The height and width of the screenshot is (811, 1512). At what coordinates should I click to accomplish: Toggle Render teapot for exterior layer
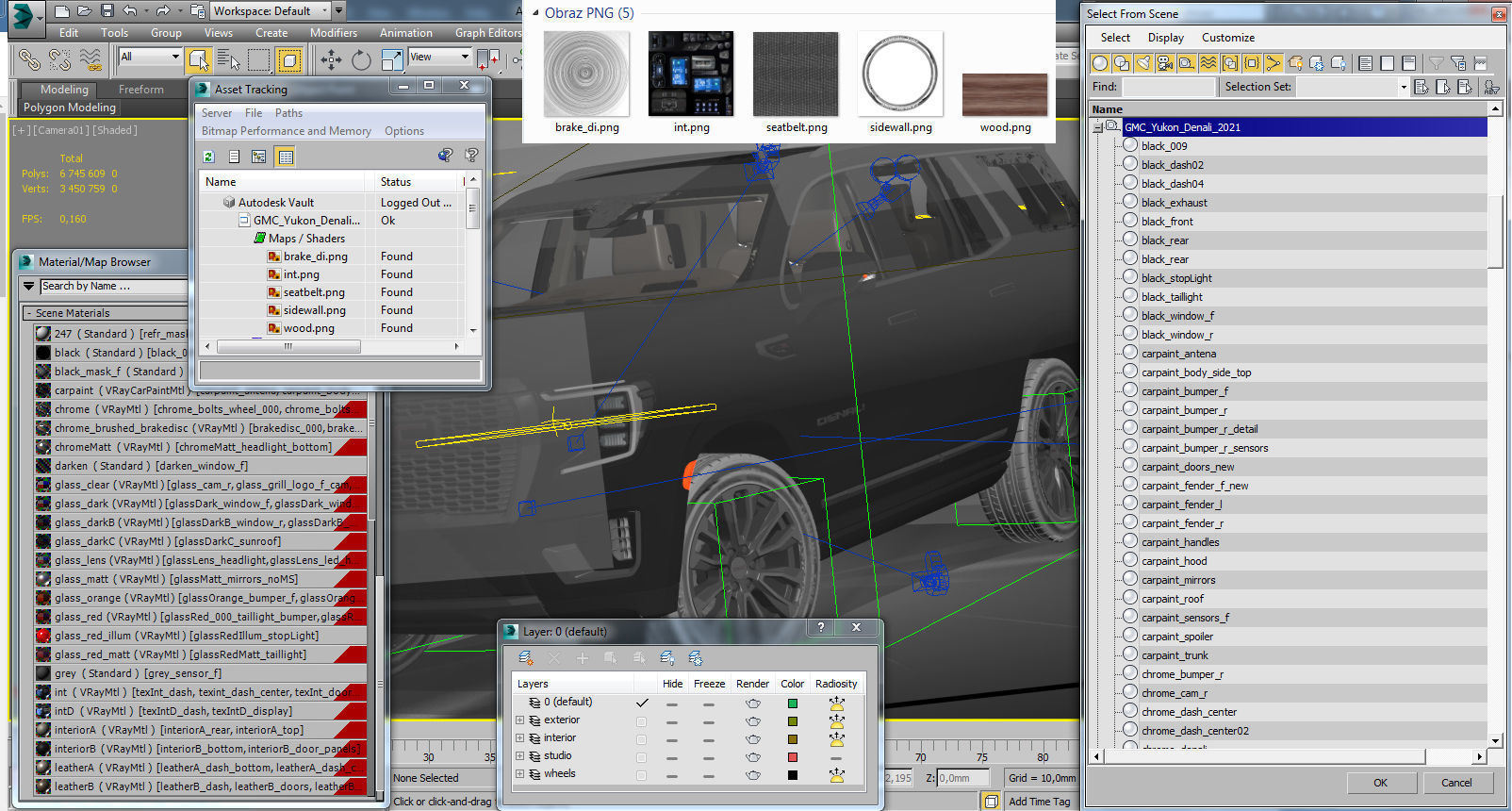pyautogui.click(x=752, y=721)
